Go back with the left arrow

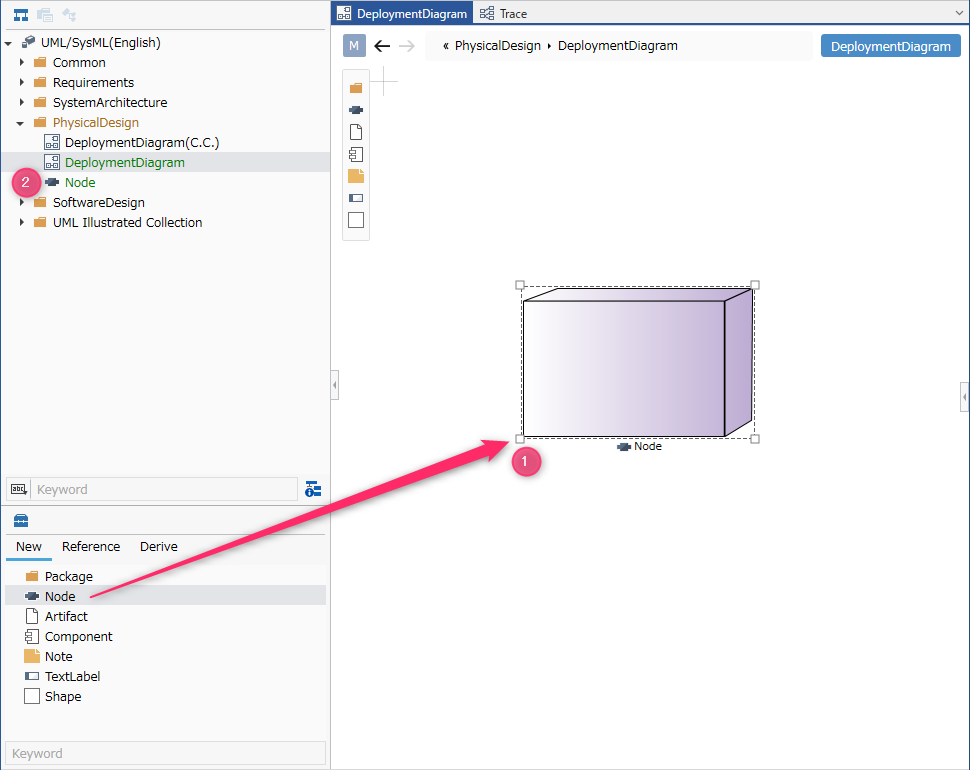pos(382,46)
